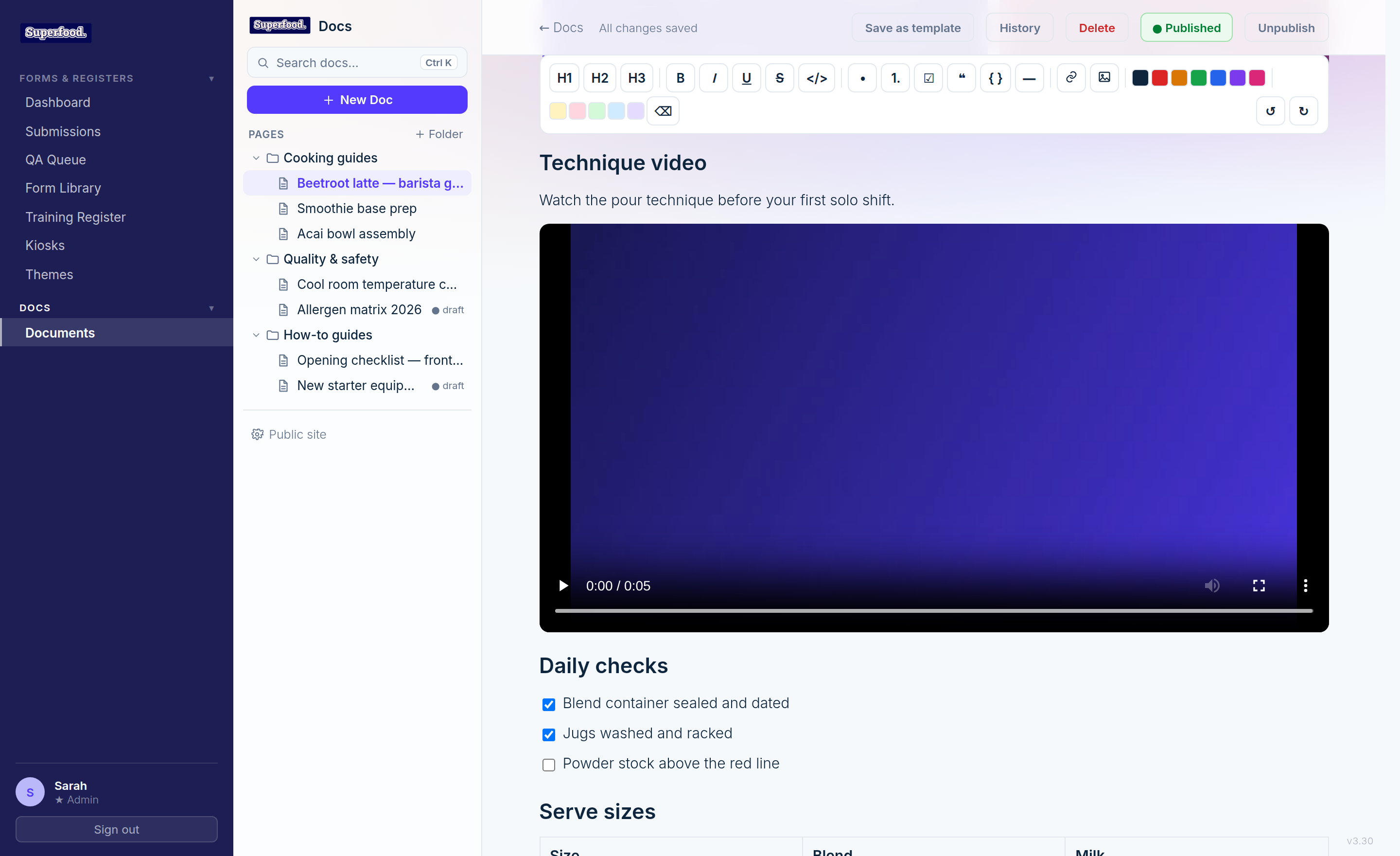1400x856 pixels.
Task: Apply light green highlight color
Action: coord(596,111)
